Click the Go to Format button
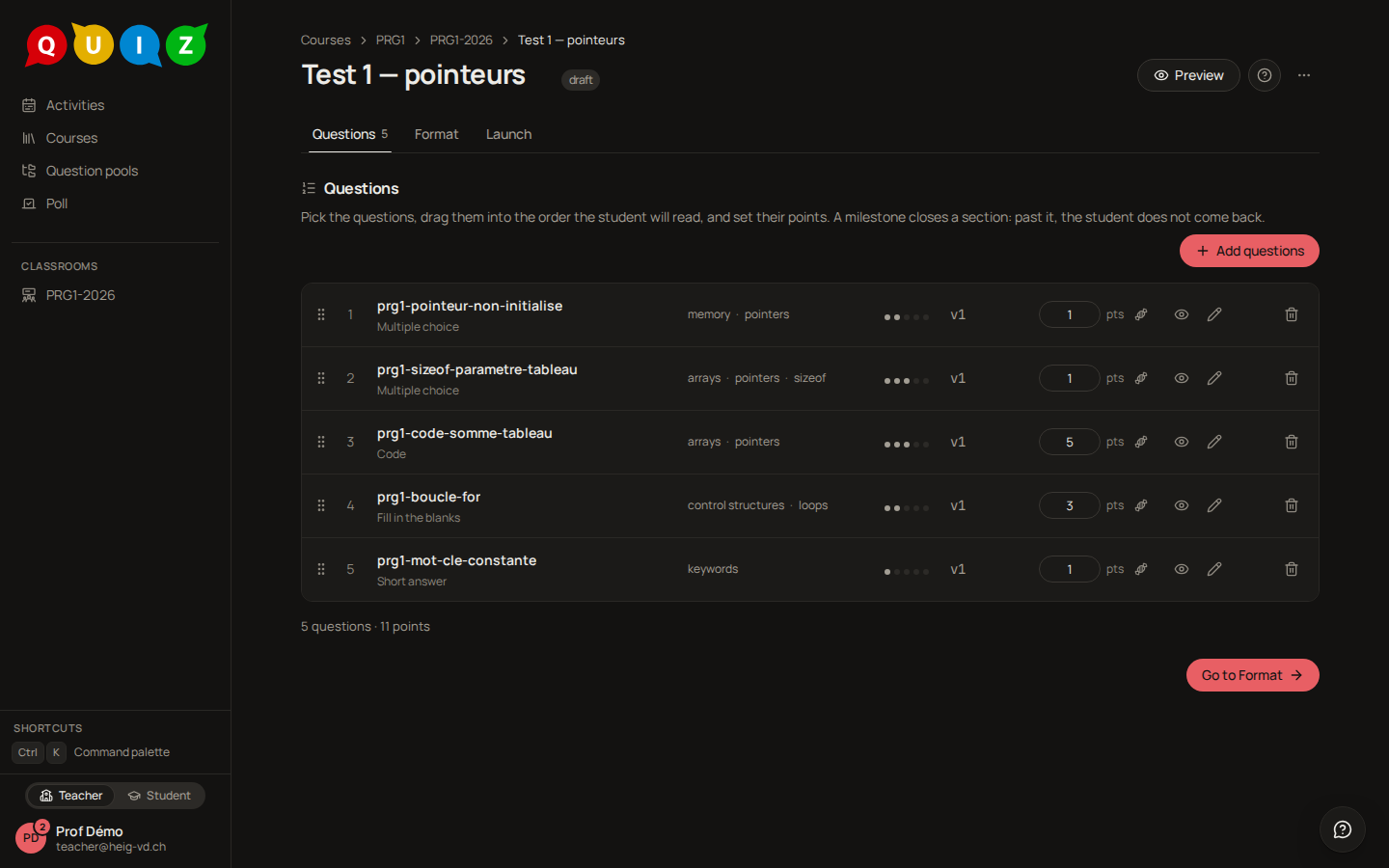The height and width of the screenshot is (868, 1389). pos(1253,675)
